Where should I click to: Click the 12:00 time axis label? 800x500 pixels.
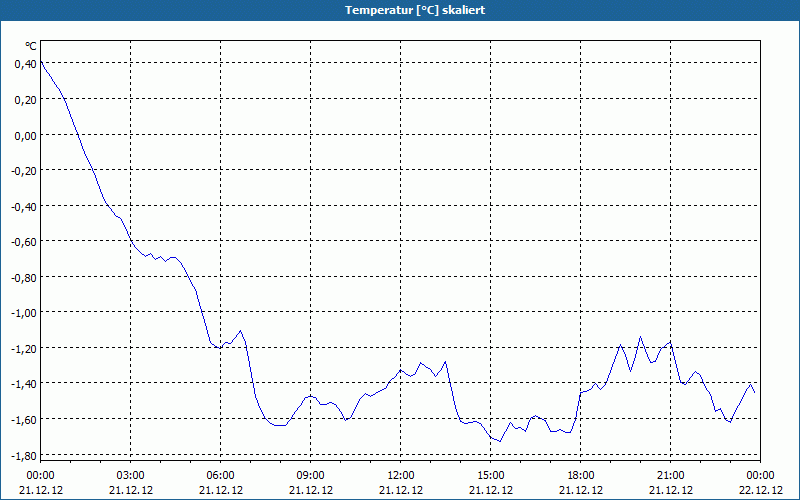[401, 476]
